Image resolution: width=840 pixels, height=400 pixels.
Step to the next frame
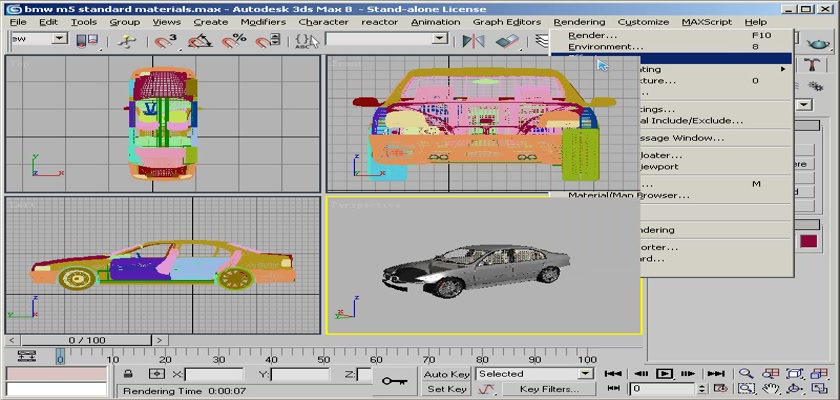(688, 374)
